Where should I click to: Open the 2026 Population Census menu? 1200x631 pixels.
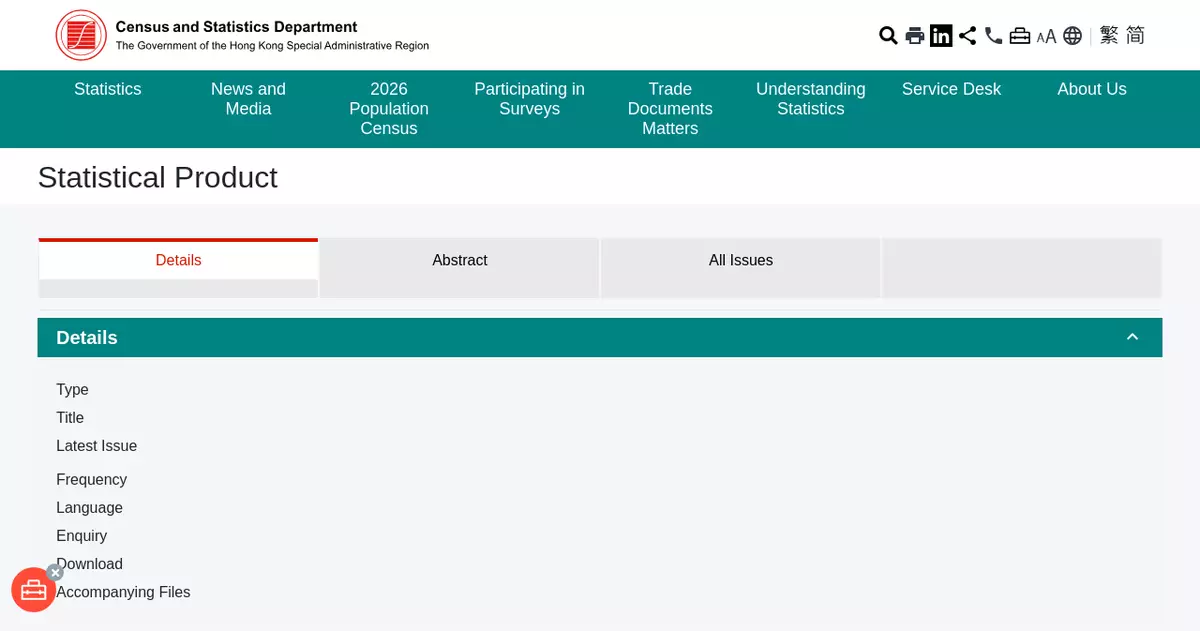click(x=389, y=108)
